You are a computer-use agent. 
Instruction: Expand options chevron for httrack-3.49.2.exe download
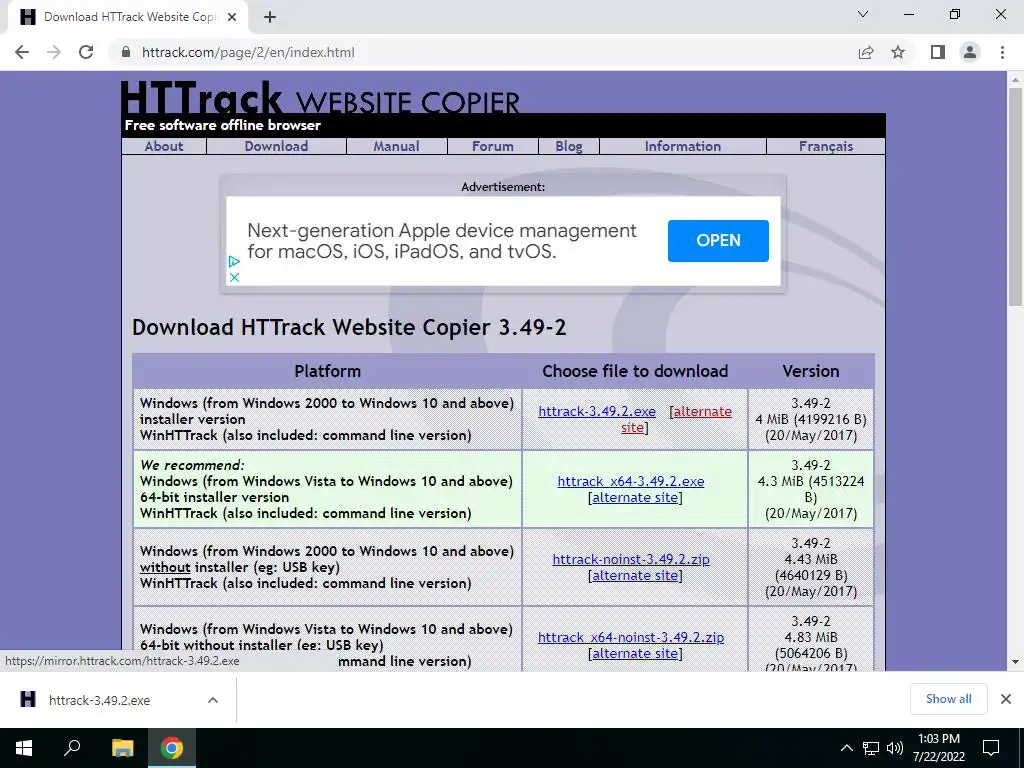tap(213, 700)
